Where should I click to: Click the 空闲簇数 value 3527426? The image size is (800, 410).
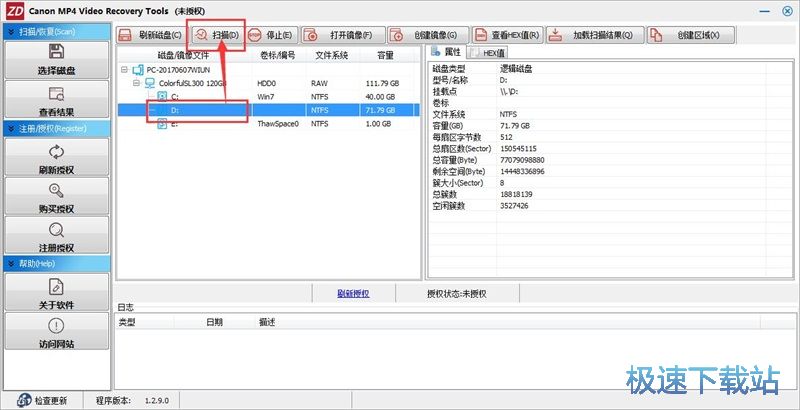click(x=514, y=206)
